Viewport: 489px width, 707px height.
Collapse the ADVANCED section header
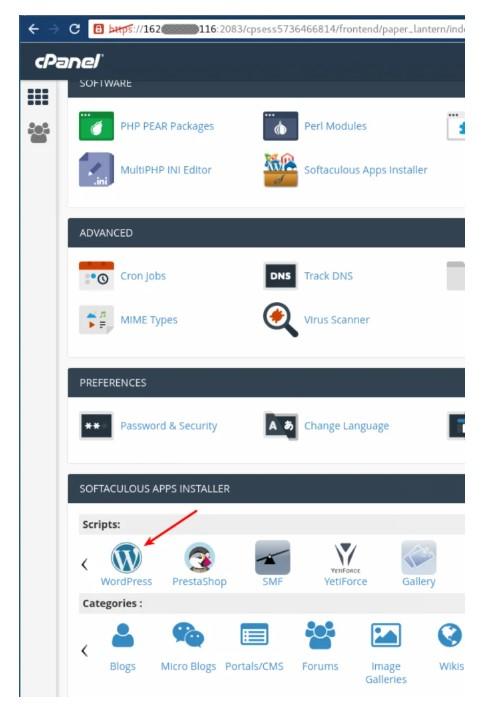click(266, 233)
